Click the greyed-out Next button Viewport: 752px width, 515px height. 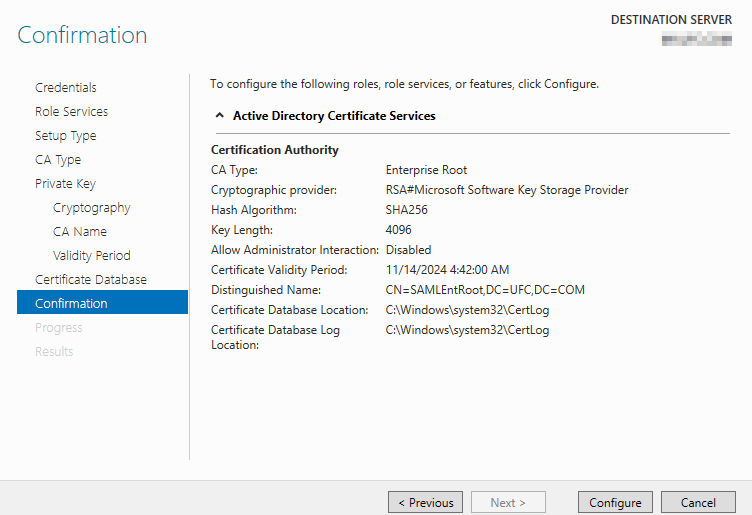508,502
